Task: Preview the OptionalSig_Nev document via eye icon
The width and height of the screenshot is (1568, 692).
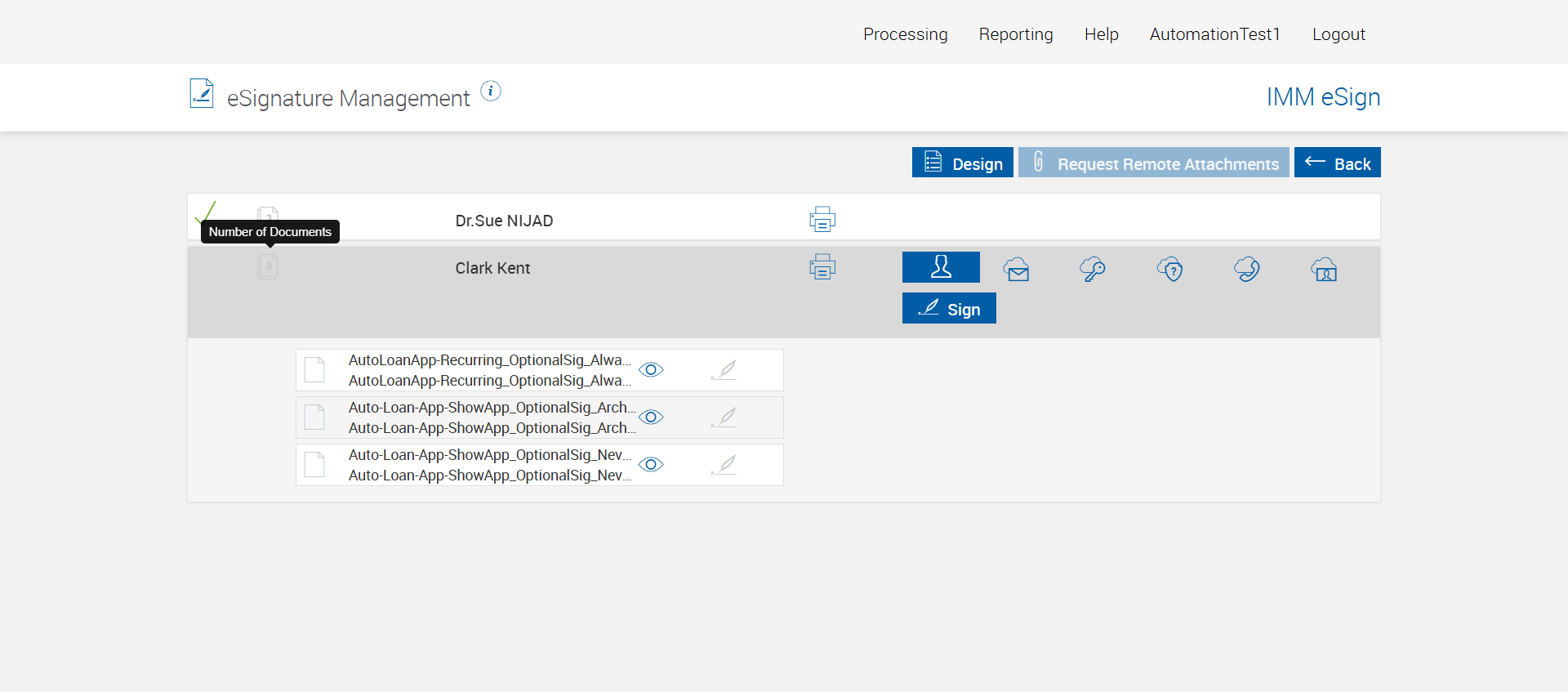Action: (651, 465)
